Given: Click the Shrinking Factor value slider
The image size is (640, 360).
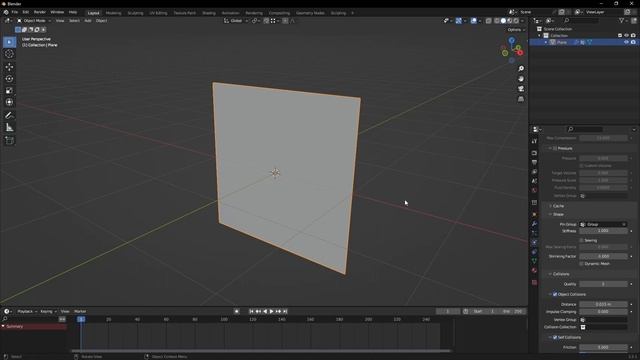Looking at the screenshot, I should pos(603,256).
